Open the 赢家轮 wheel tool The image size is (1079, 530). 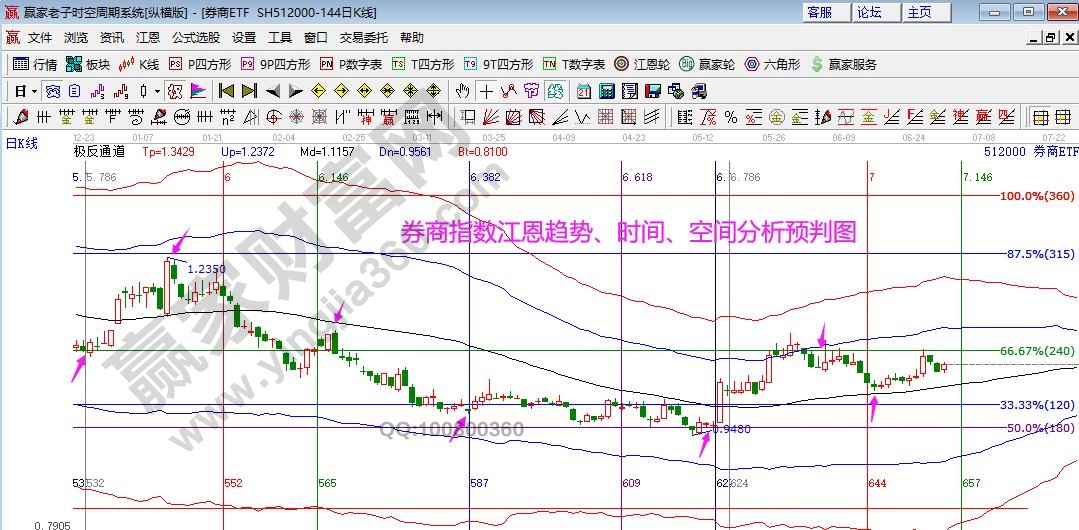[x=707, y=64]
